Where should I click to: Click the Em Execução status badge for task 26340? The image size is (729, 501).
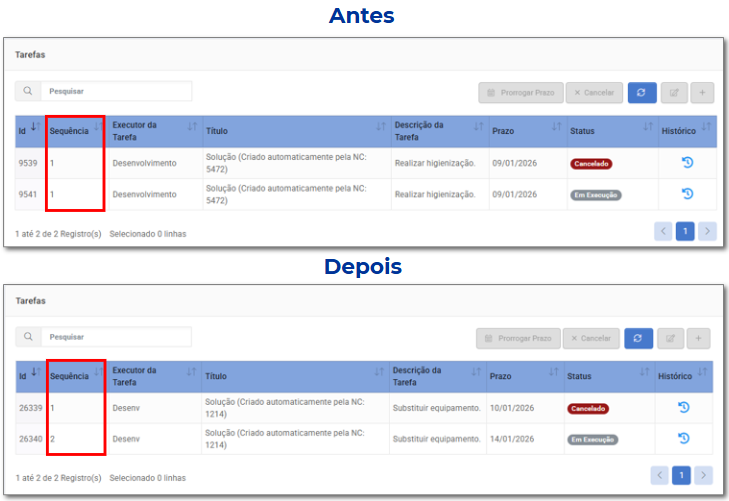pyautogui.click(x=593, y=439)
